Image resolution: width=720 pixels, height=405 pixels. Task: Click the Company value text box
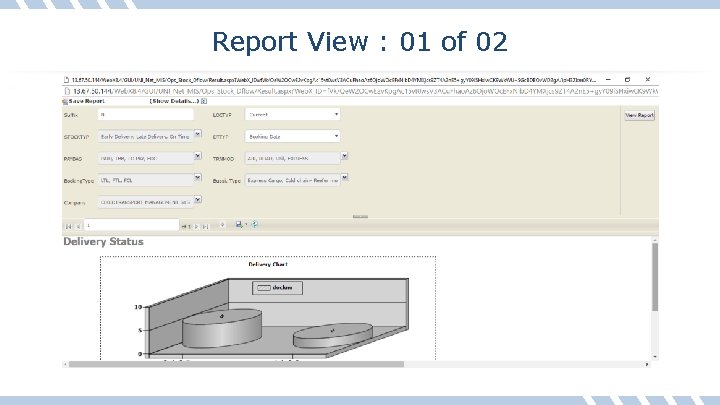tap(146, 202)
